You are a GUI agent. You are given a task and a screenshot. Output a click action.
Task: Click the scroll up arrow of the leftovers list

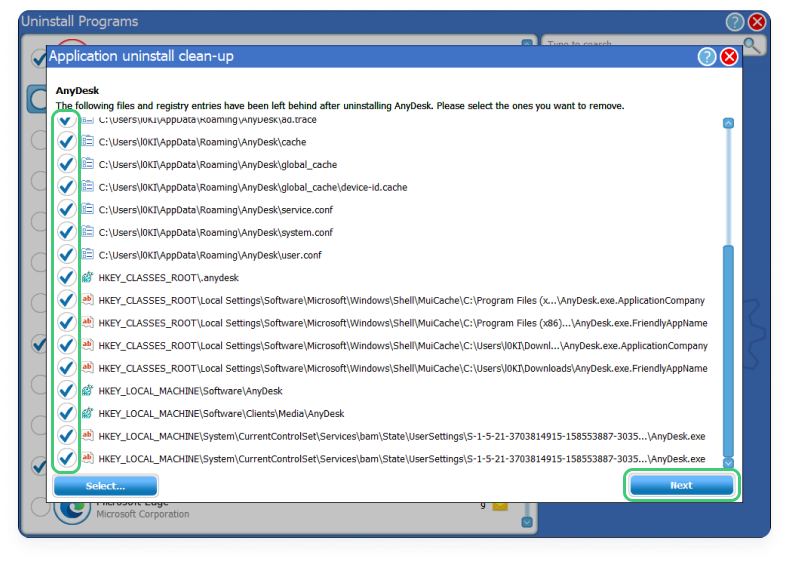728,123
